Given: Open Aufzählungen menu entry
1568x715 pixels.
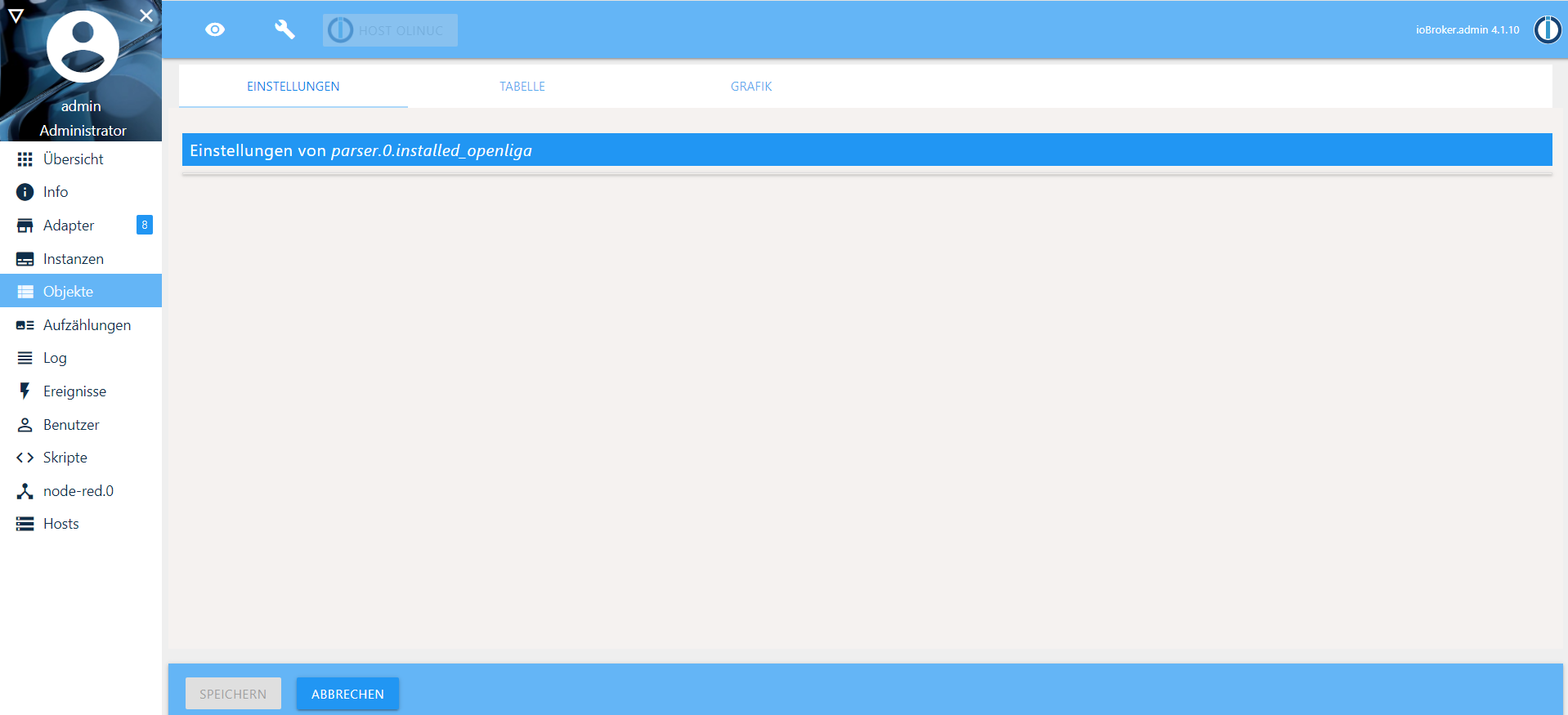Looking at the screenshot, I should (x=81, y=325).
